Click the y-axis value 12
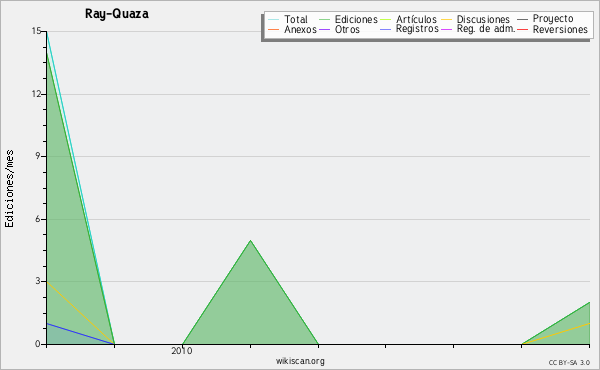 [x=36, y=94]
